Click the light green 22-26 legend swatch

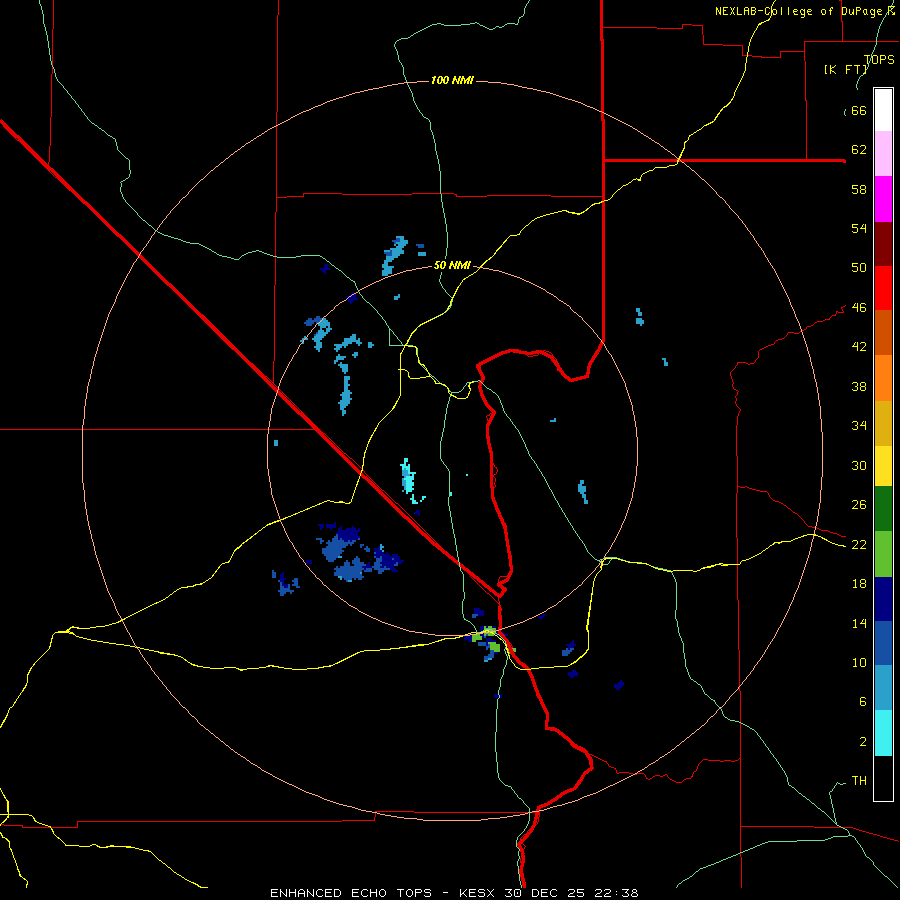pos(883,554)
